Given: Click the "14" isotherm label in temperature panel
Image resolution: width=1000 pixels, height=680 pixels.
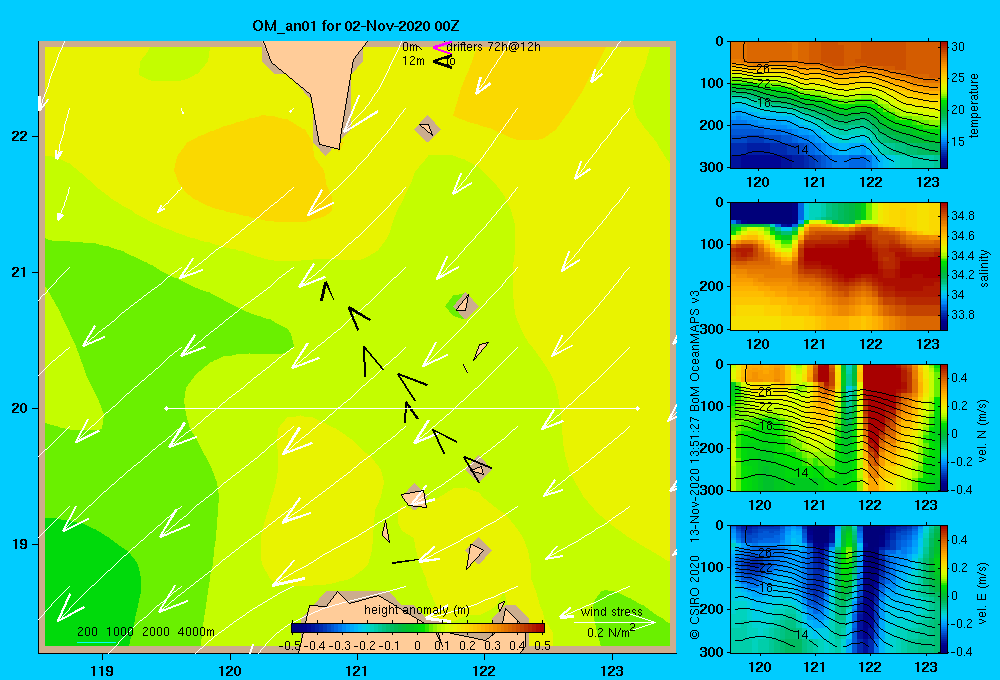Looking at the screenshot, I should tap(802, 149).
